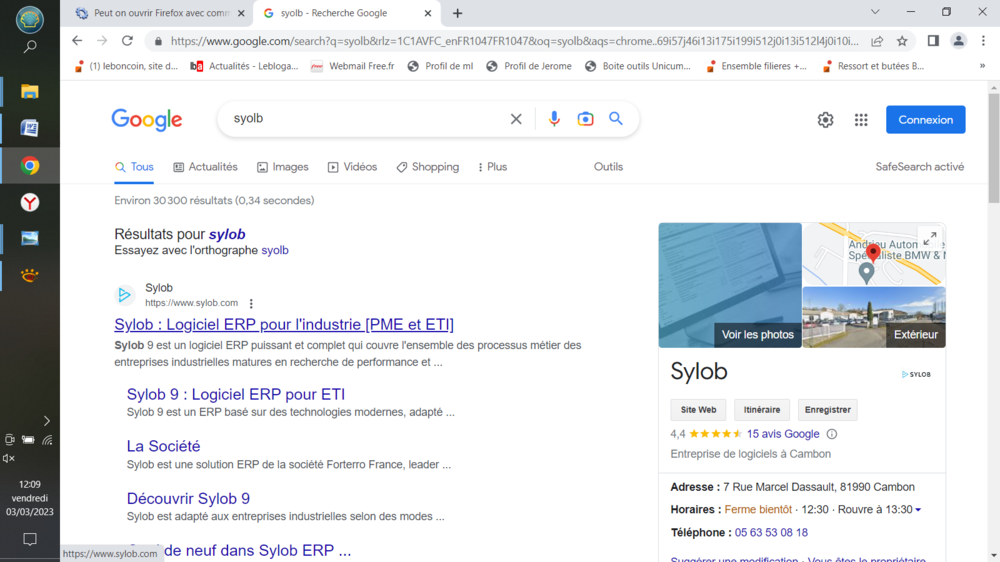Open the Sylob ERP main result link

pos(284,325)
